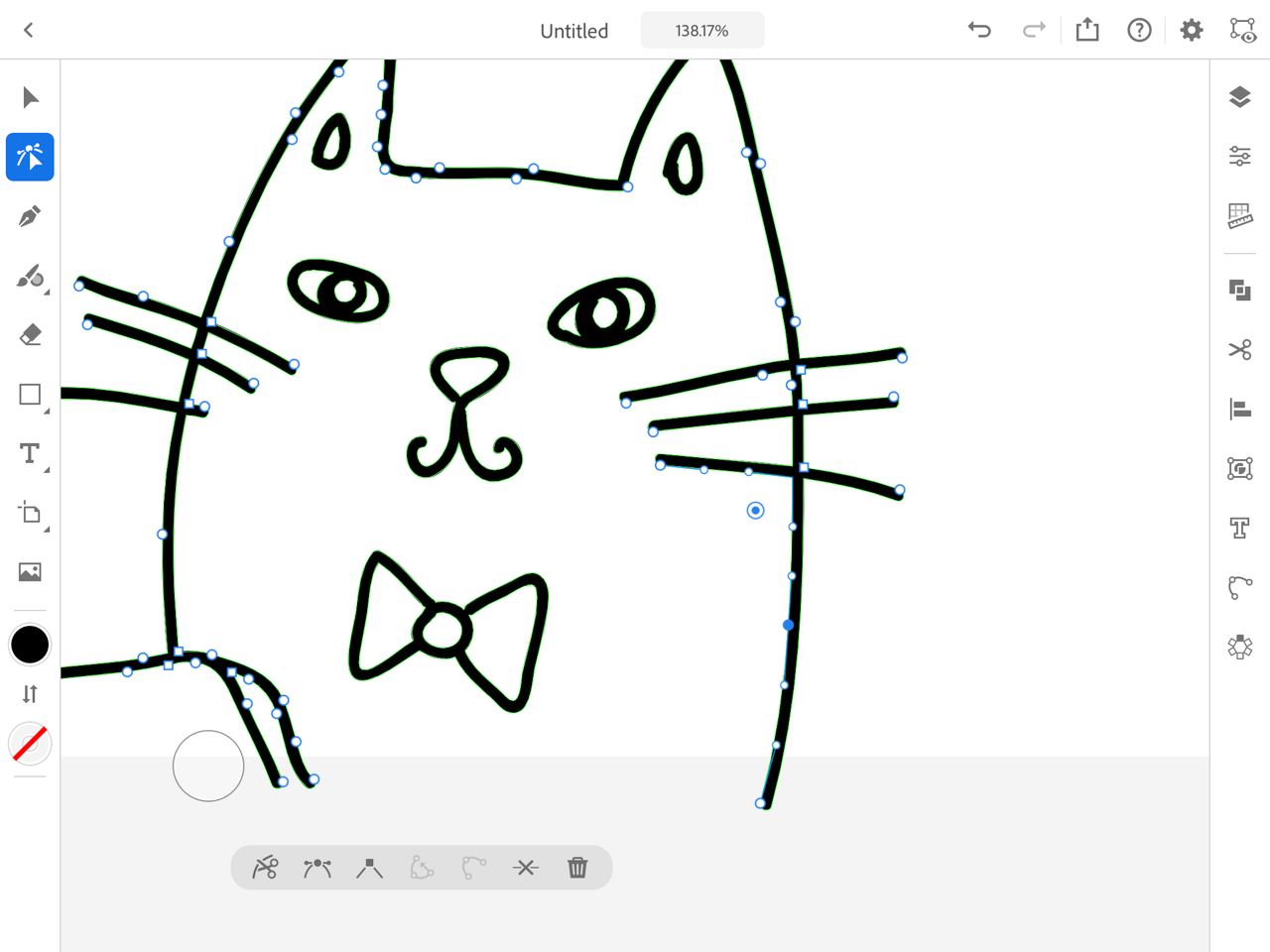Click the 138.17% zoom level field
1270x952 pixels.
(702, 31)
